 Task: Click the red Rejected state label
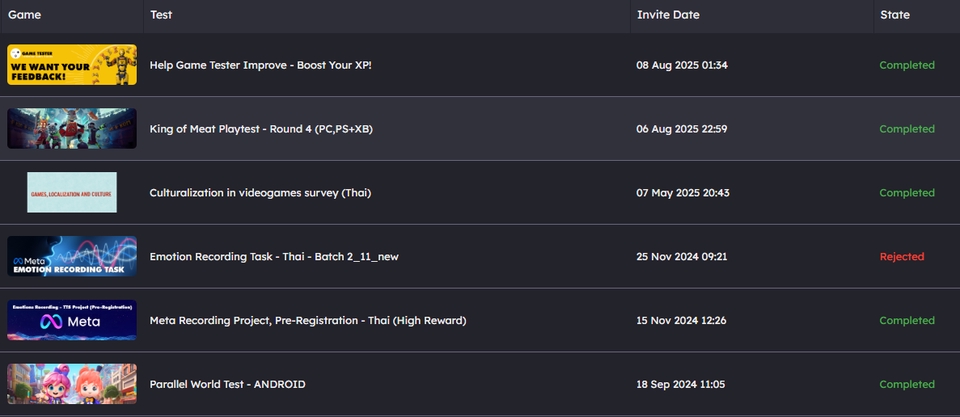point(902,257)
